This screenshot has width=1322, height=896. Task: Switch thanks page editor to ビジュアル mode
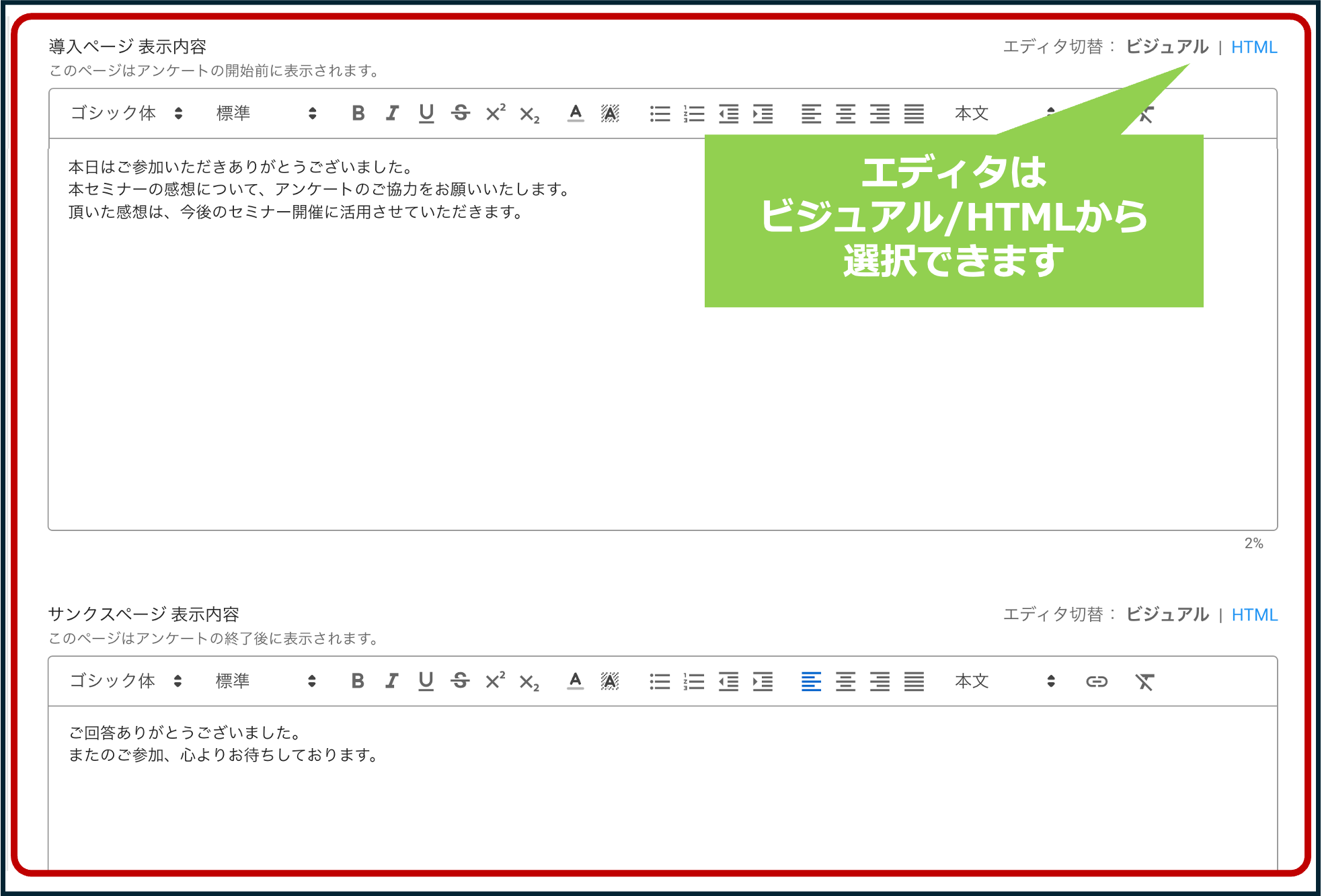tap(1167, 614)
